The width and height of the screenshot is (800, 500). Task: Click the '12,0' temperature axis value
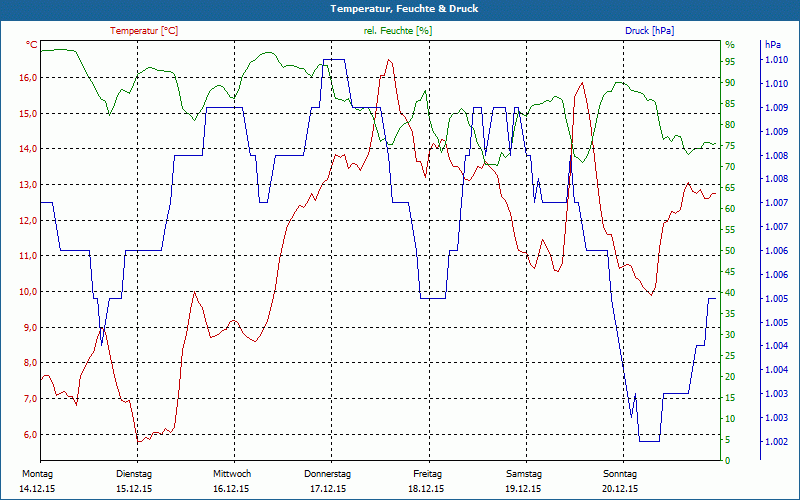point(28,220)
